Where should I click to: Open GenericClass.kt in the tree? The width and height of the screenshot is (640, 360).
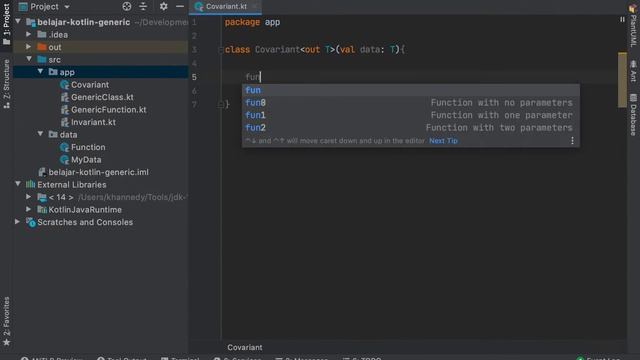point(102,97)
